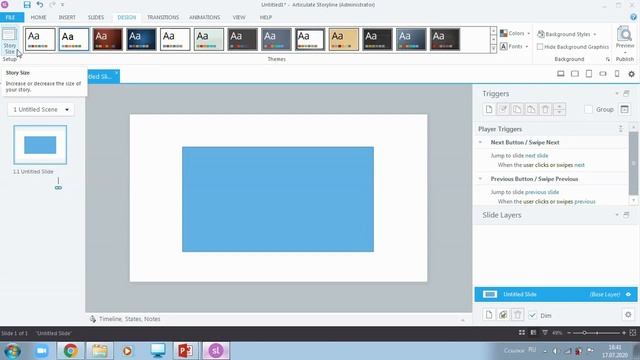
Task: Switch to tablet landscape view
Action: click(575, 74)
